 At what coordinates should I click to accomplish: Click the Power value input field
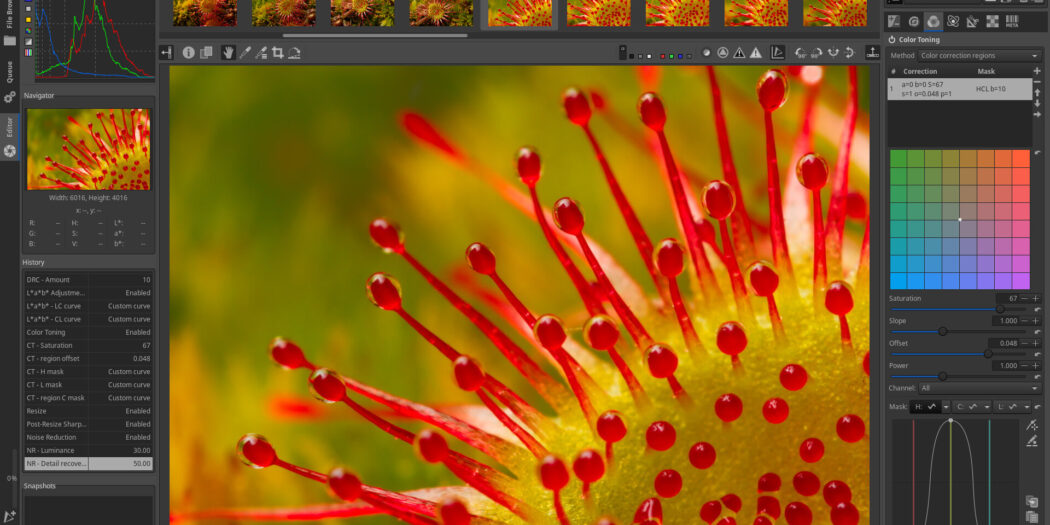tap(1005, 366)
